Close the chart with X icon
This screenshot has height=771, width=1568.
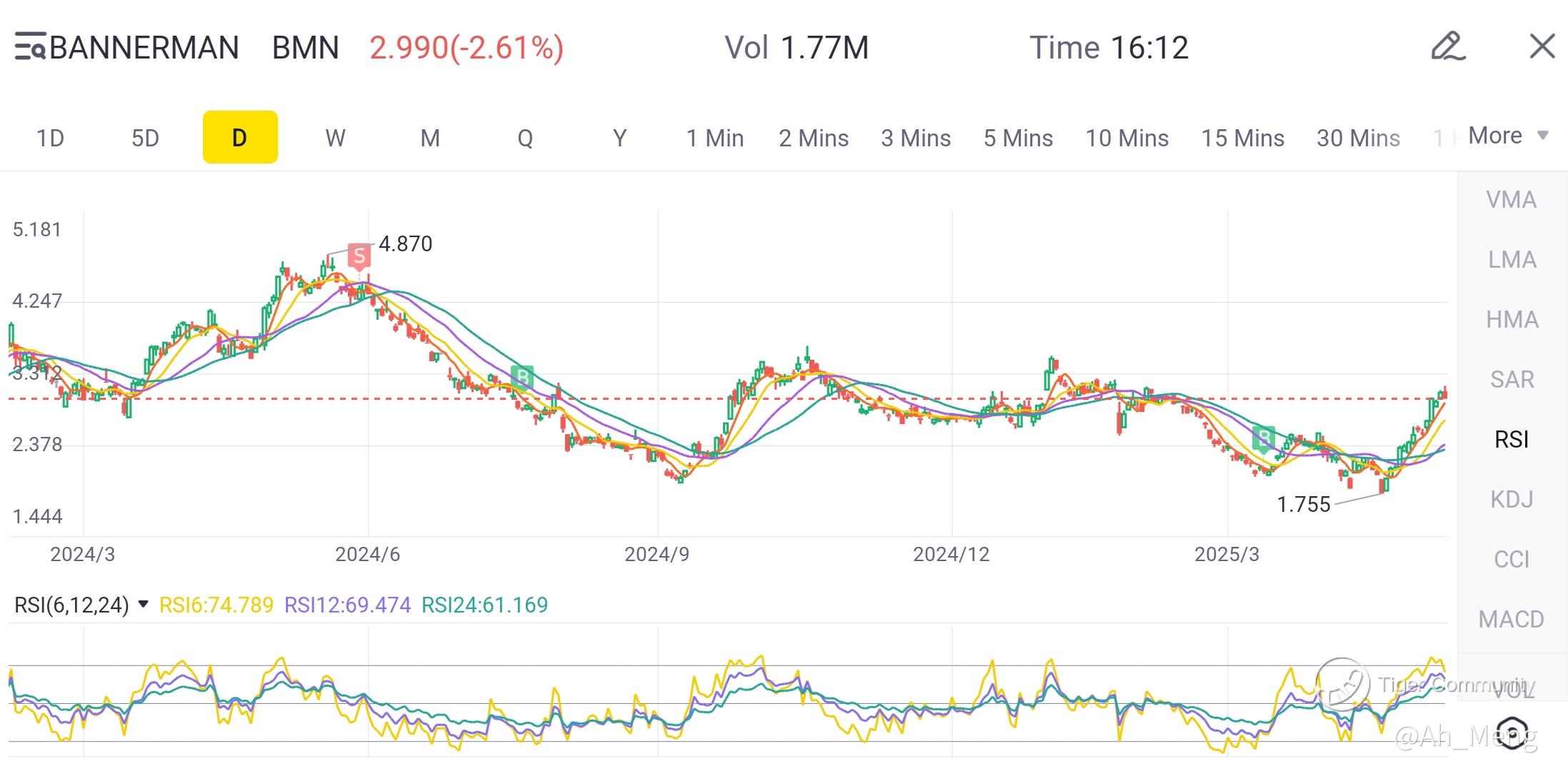(x=1542, y=47)
